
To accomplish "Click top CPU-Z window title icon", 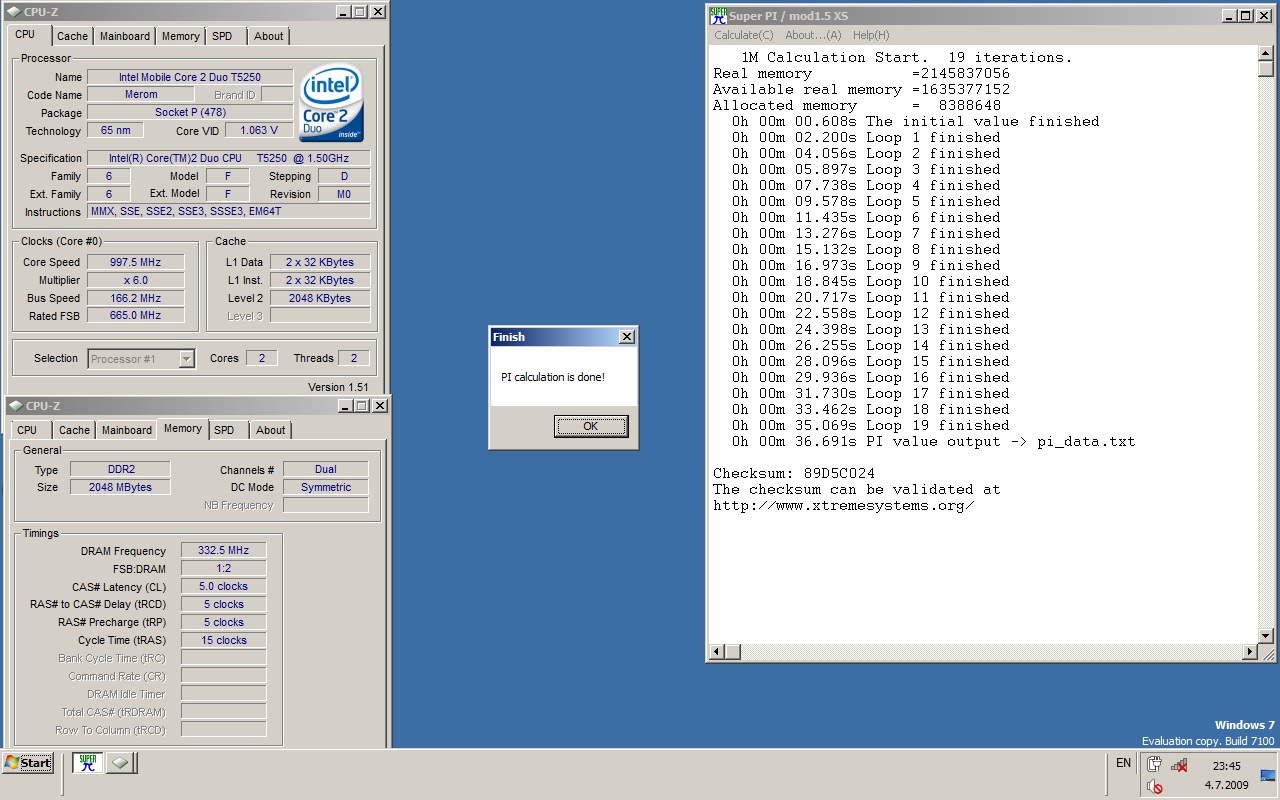I will (x=14, y=12).
